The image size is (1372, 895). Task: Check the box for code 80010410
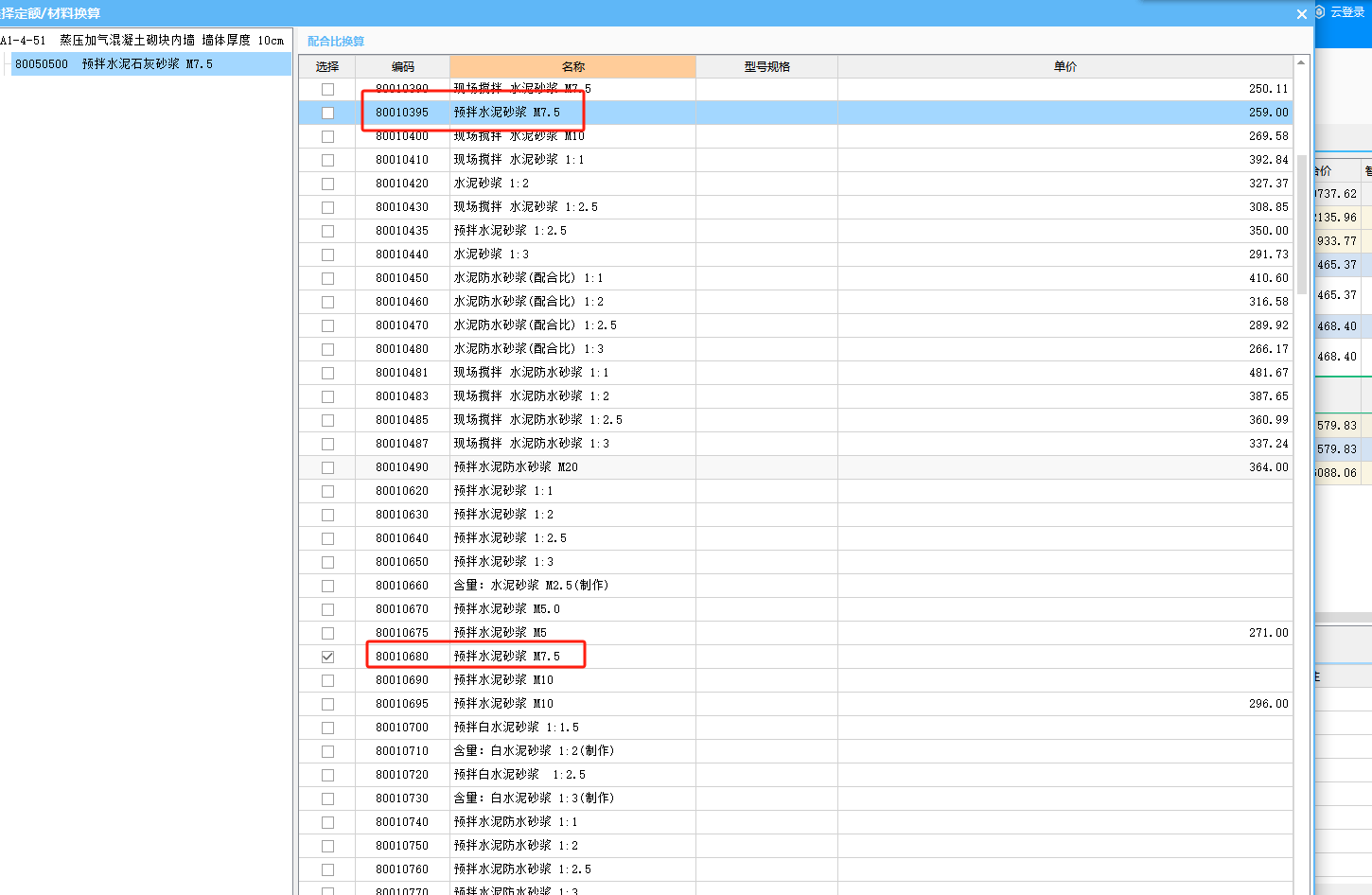[327, 160]
